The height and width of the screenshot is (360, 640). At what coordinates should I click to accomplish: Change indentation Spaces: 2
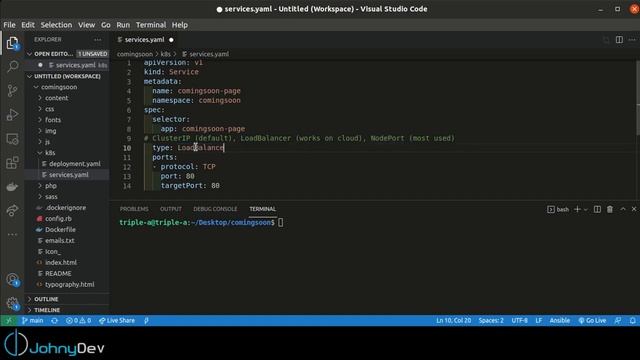491,320
